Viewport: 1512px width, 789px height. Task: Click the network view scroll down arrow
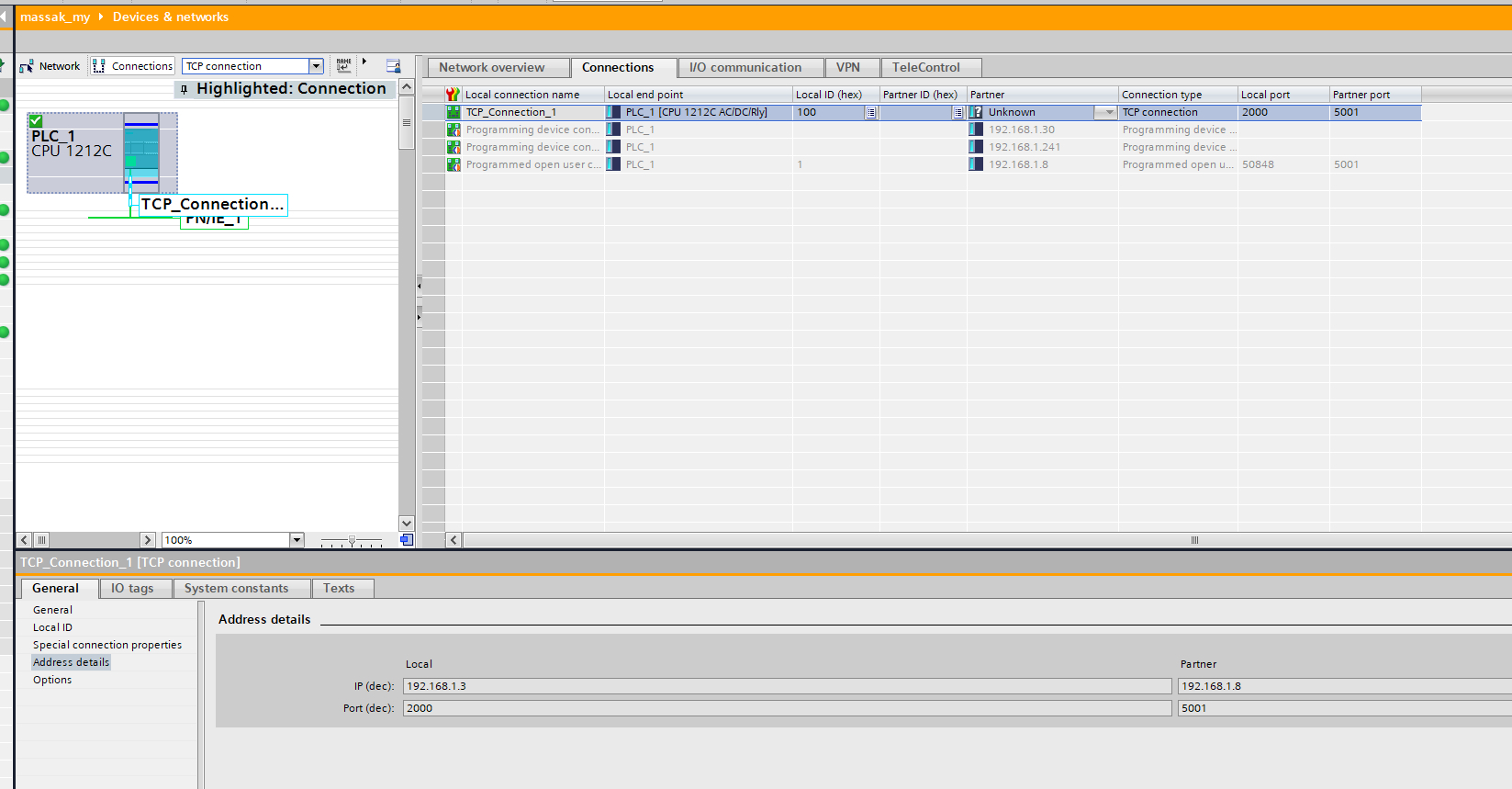(x=407, y=524)
